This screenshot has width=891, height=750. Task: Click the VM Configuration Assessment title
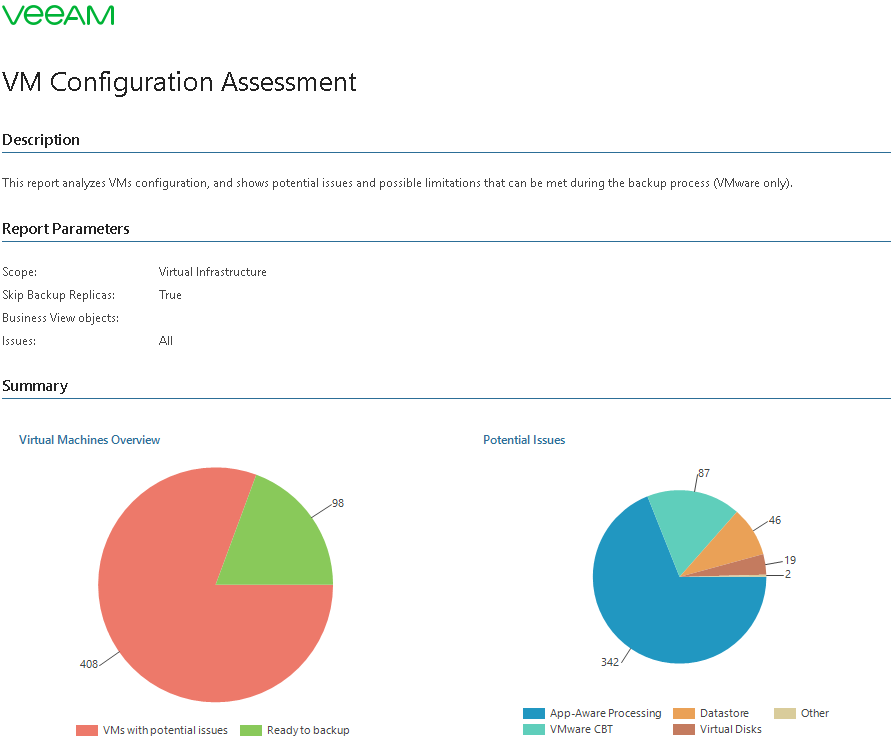click(180, 82)
